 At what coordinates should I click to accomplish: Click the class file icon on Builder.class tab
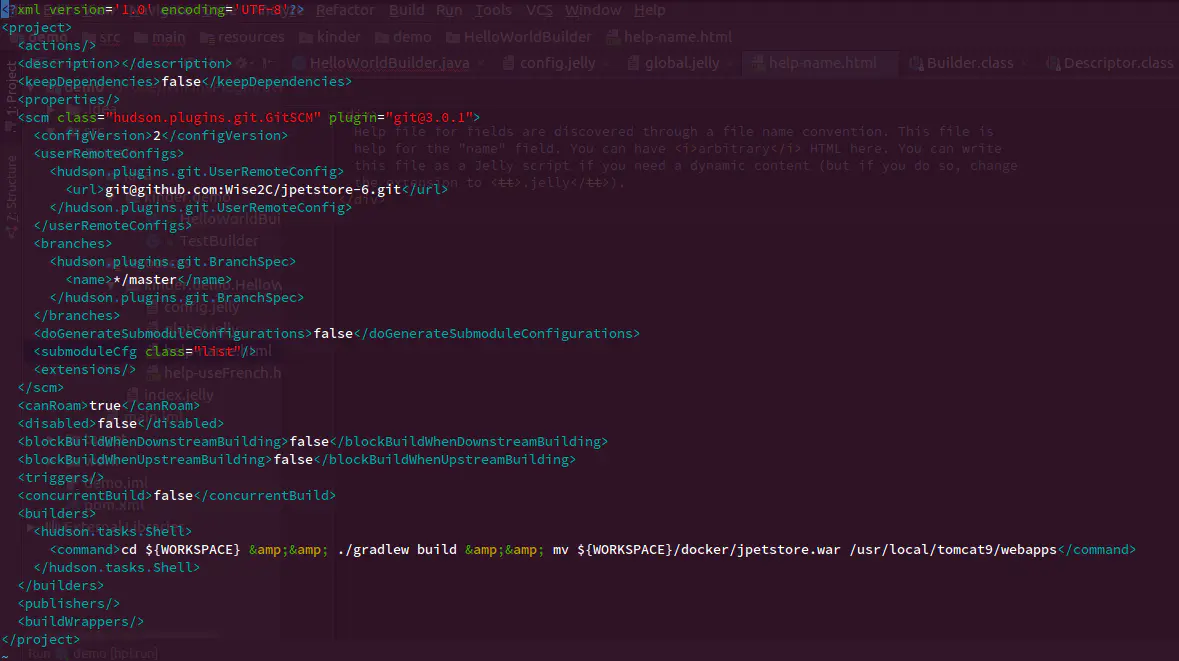click(x=917, y=63)
